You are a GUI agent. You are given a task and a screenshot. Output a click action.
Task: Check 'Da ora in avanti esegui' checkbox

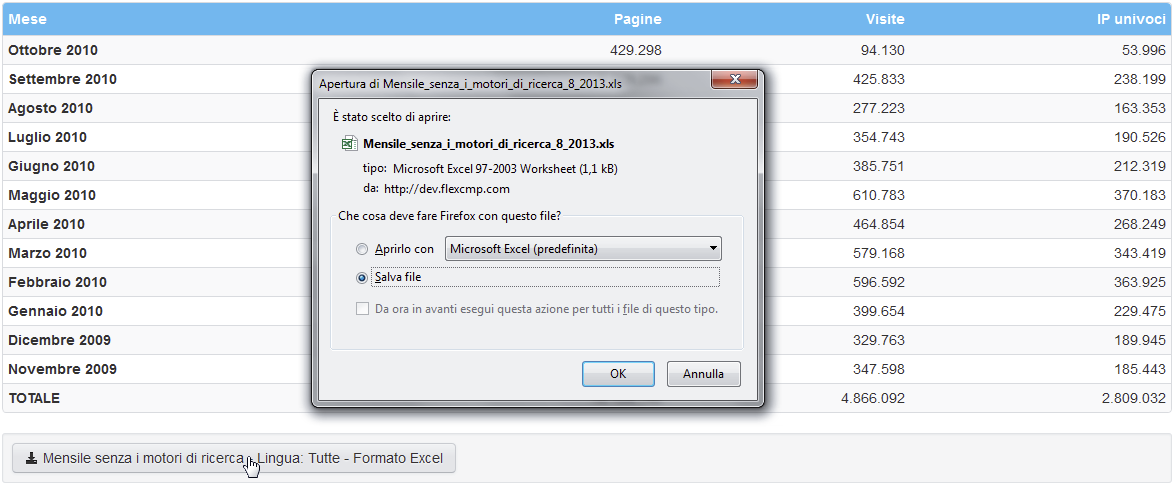pos(363,309)
